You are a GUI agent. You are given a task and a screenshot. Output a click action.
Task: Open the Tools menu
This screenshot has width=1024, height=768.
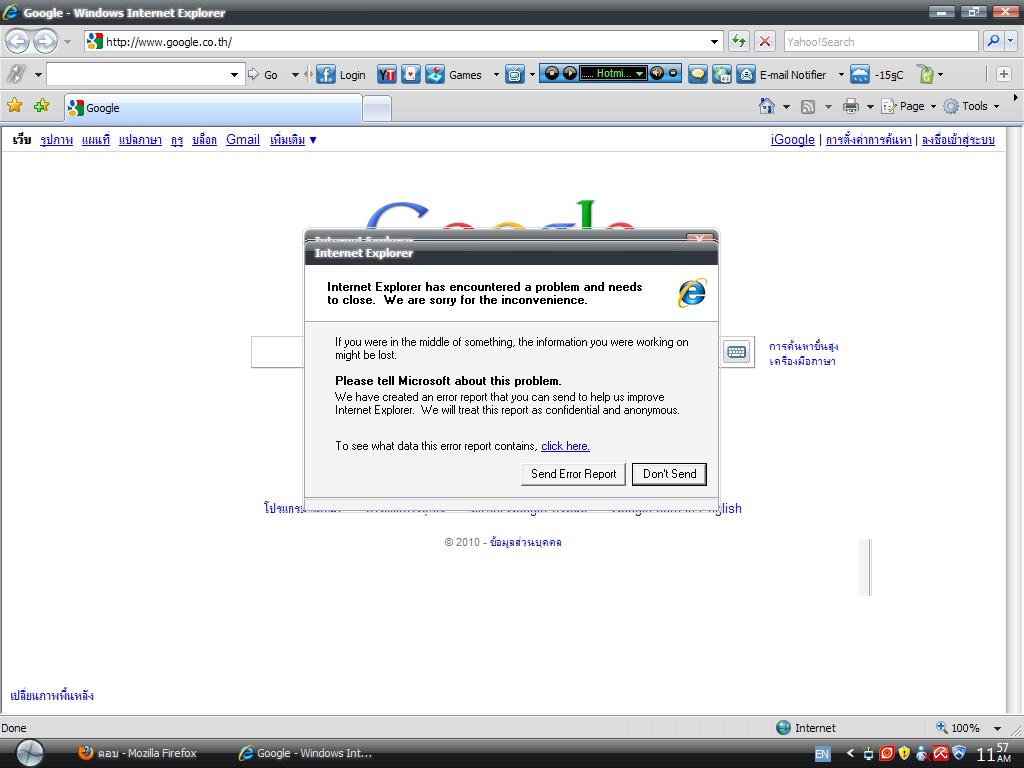972,106
